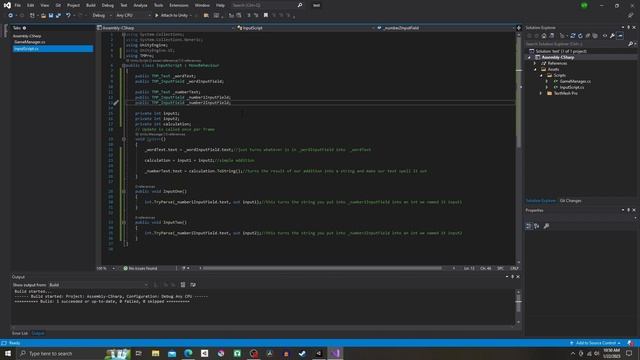Collapse the Assets folder node
Screen dimensions: 640x360
(535, 69)
